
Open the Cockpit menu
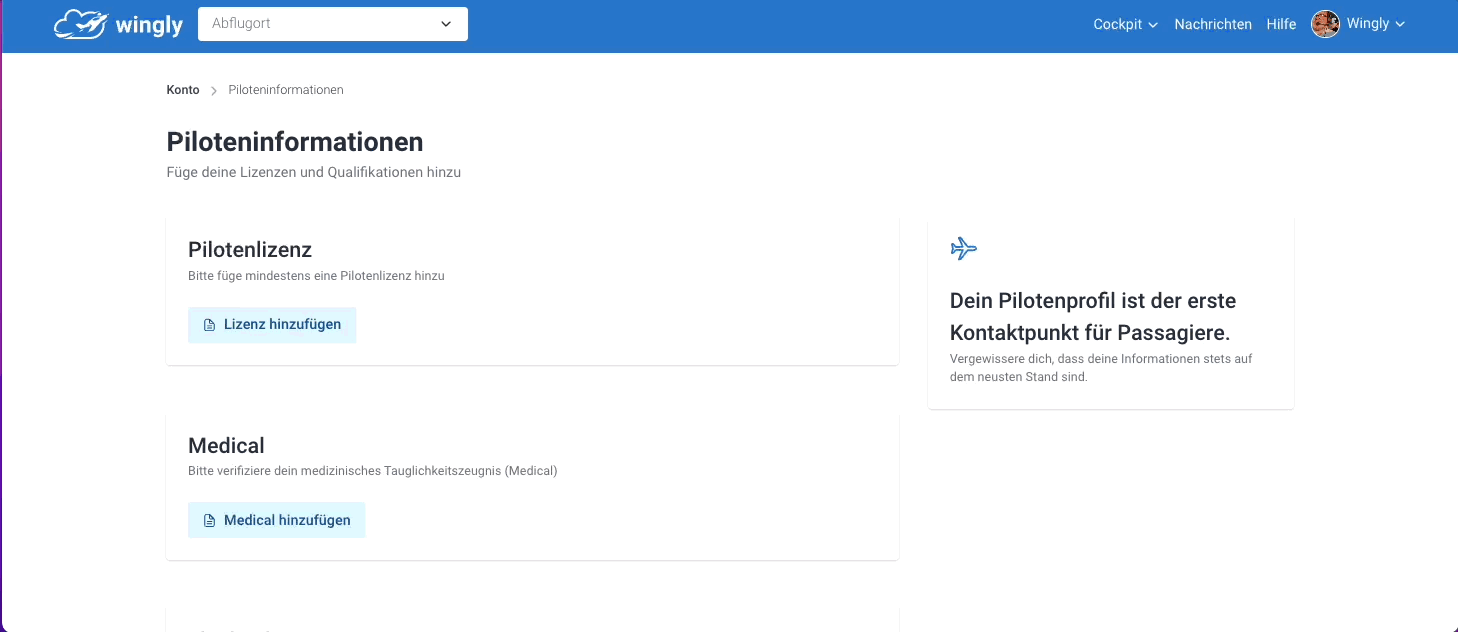1125,24
